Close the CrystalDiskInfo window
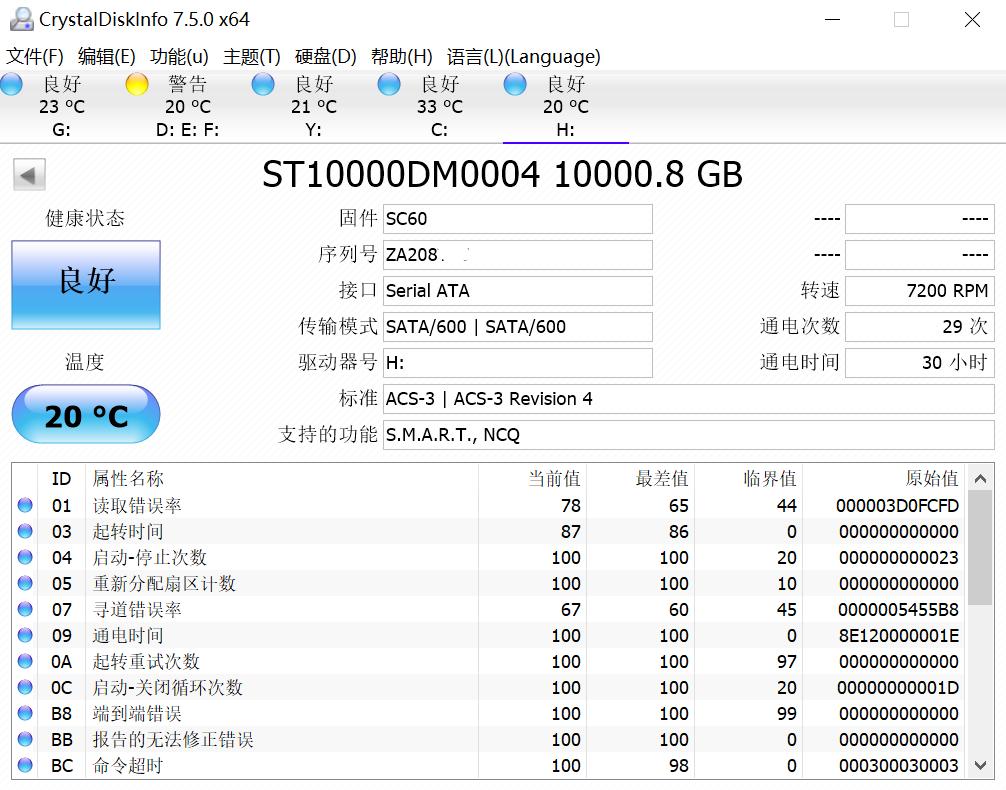1006x790 pixels. pyautogui.click(x=973, y=20)
